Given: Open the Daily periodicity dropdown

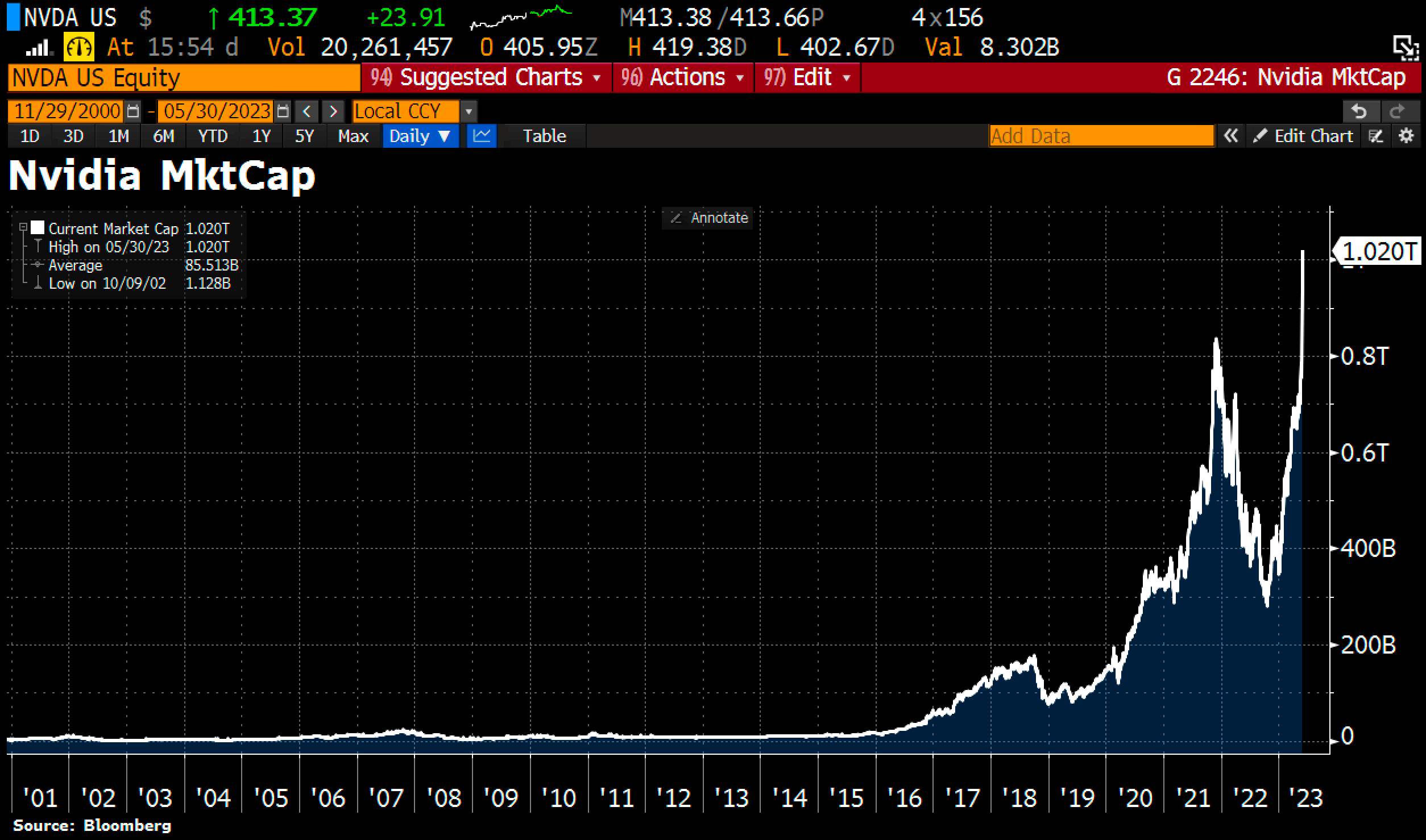Looking at the screenshot, I should pos(420,136).
